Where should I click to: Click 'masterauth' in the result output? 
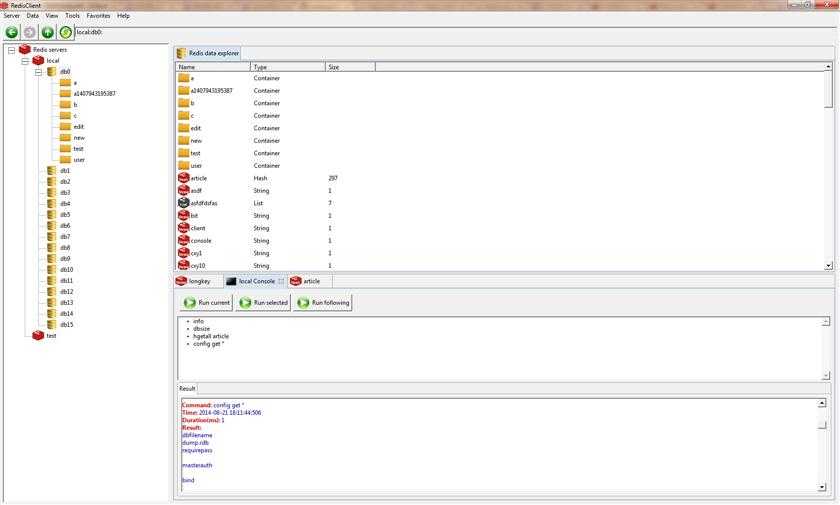click(197, 465)
